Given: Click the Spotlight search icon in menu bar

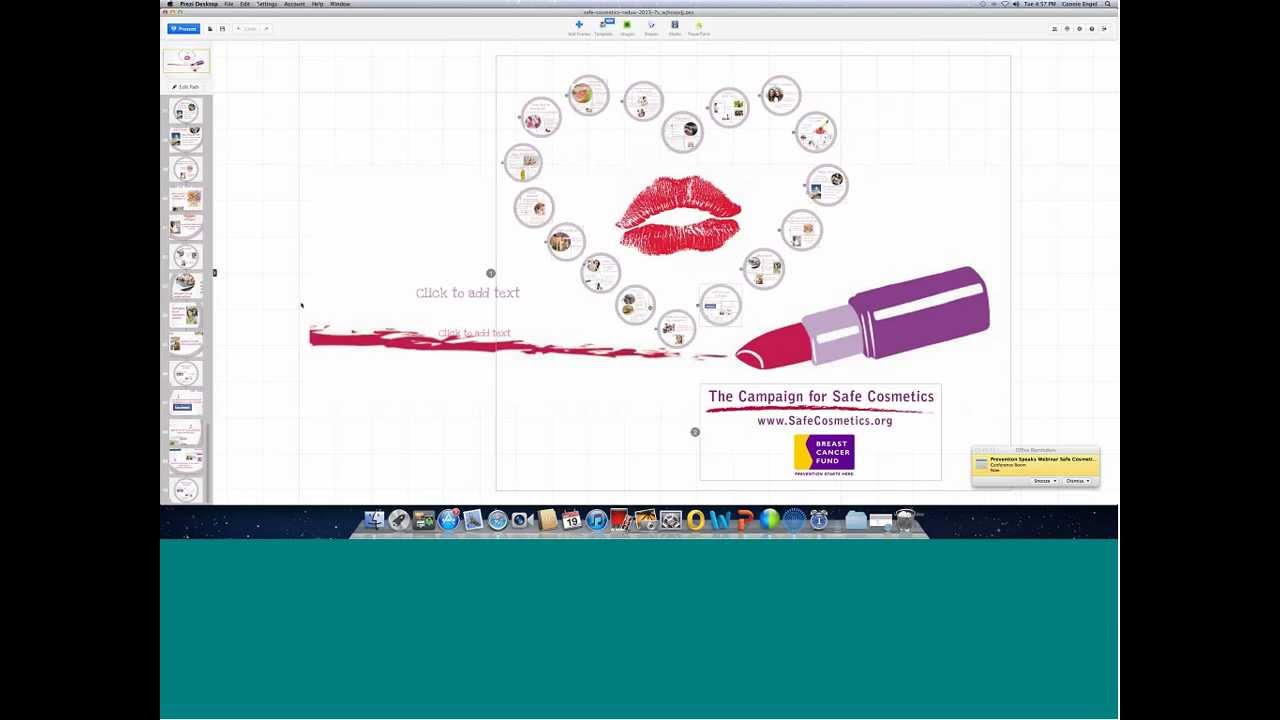Looking at the screenshot, I should pos(1108,4).
